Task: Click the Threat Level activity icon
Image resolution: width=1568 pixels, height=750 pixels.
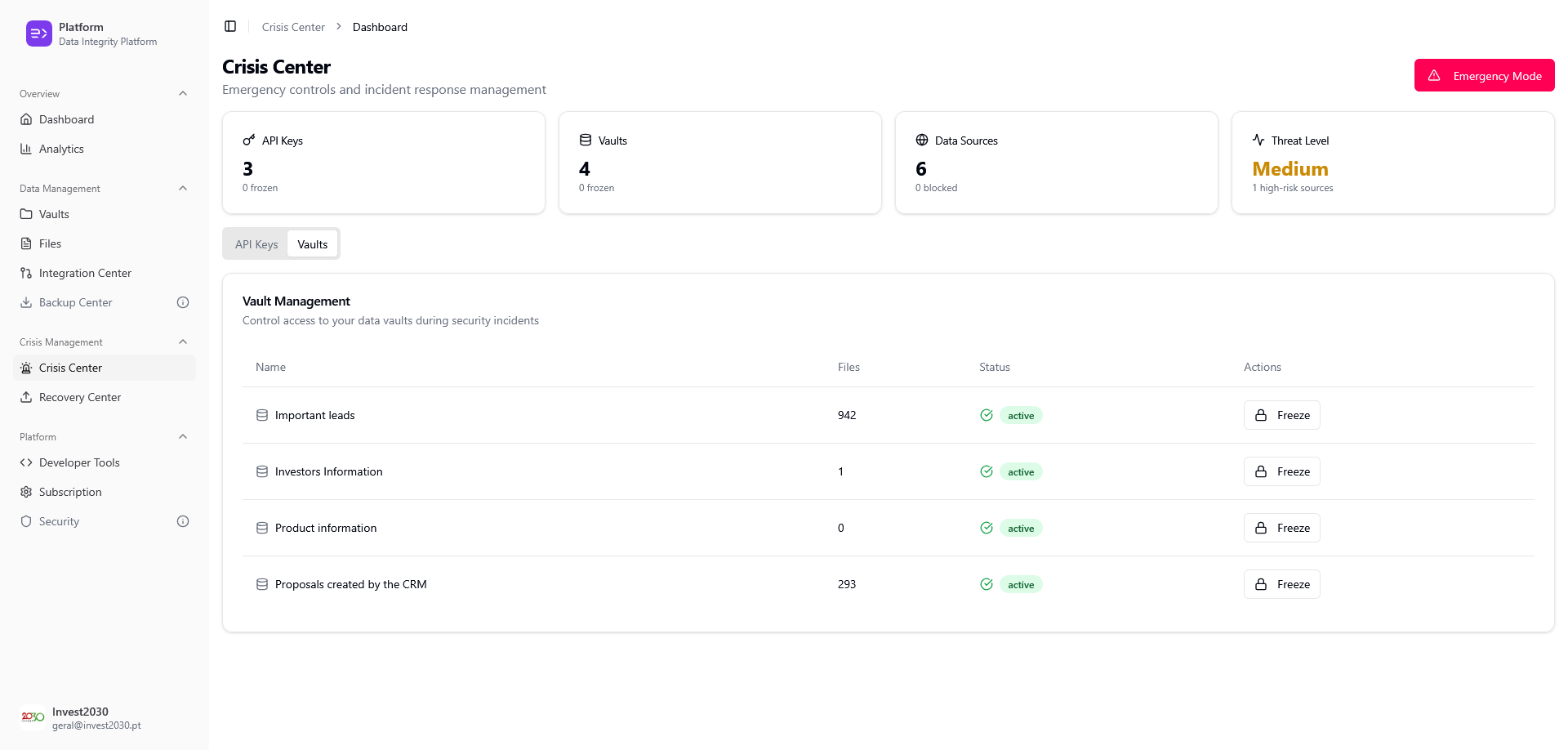Action: 1258,140
